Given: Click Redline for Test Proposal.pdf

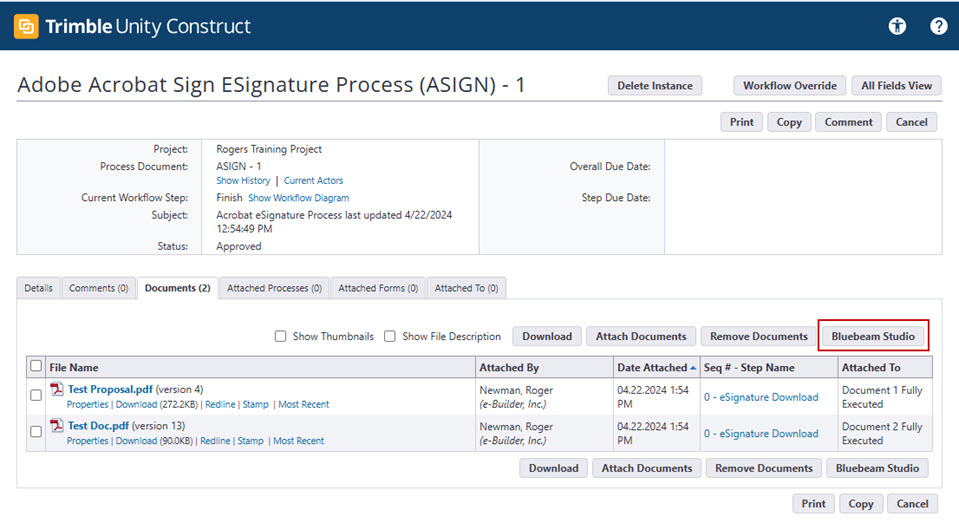Looking at the screenshot, I should [220, 405].
